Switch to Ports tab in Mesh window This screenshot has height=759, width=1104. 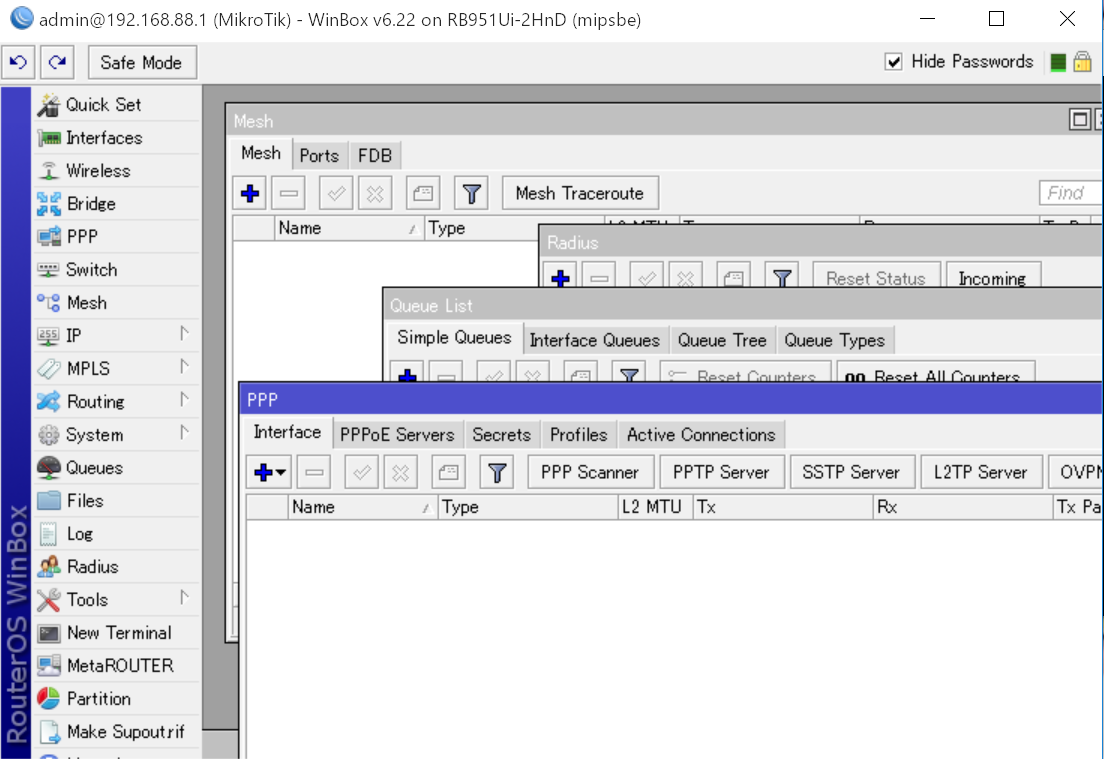point(319,156)
